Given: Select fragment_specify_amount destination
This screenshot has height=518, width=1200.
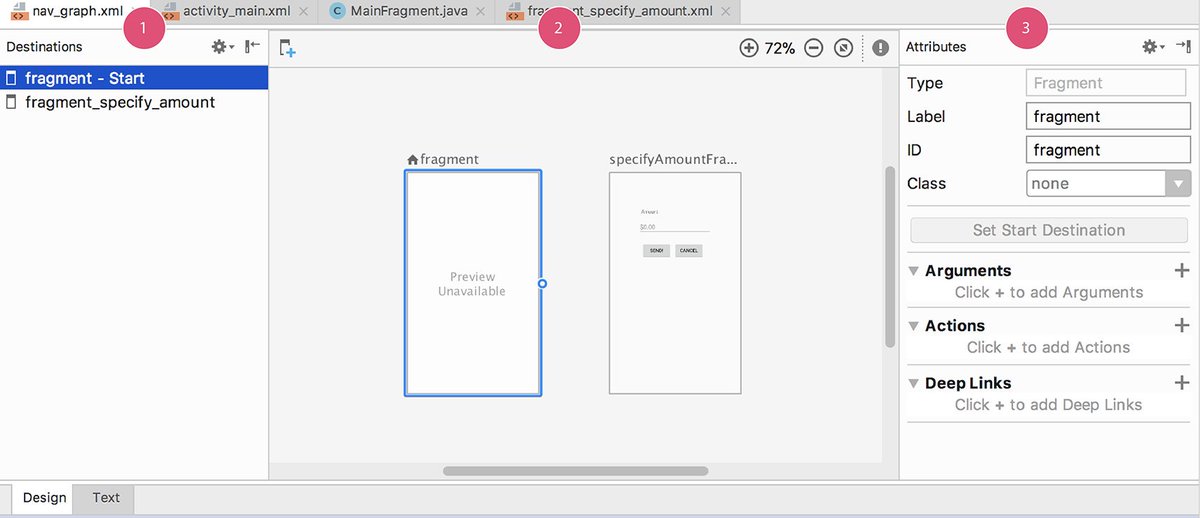Looking at the screenshot, I should pos(134,102).
